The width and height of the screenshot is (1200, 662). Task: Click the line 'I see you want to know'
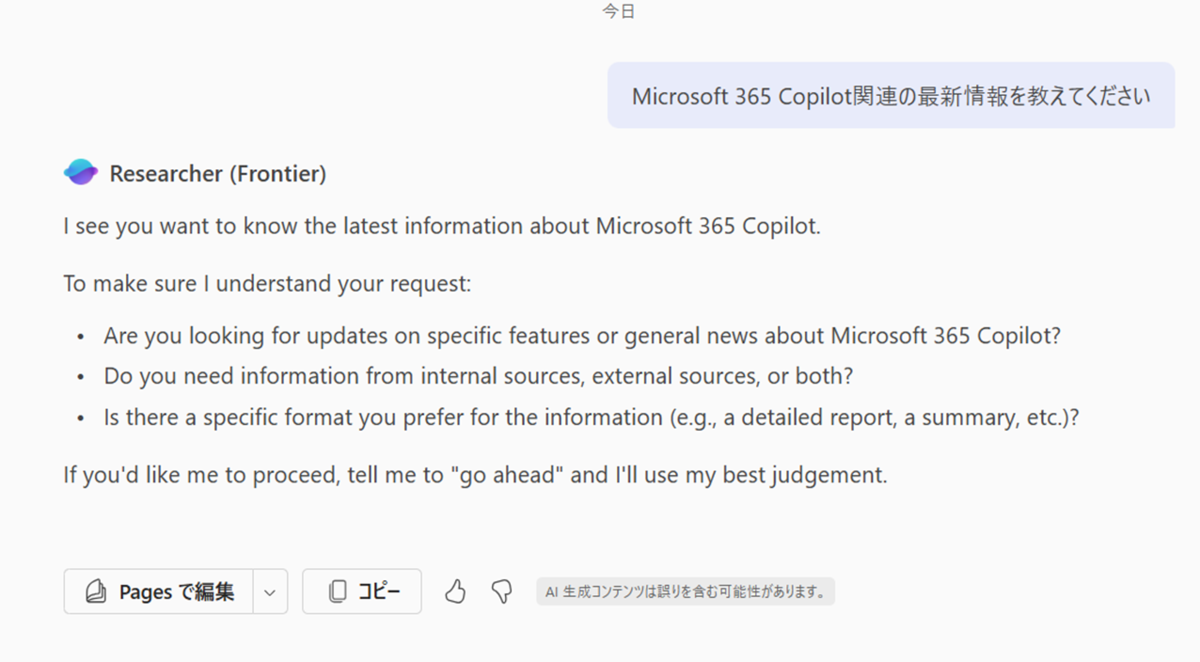(x=442, y=226)
